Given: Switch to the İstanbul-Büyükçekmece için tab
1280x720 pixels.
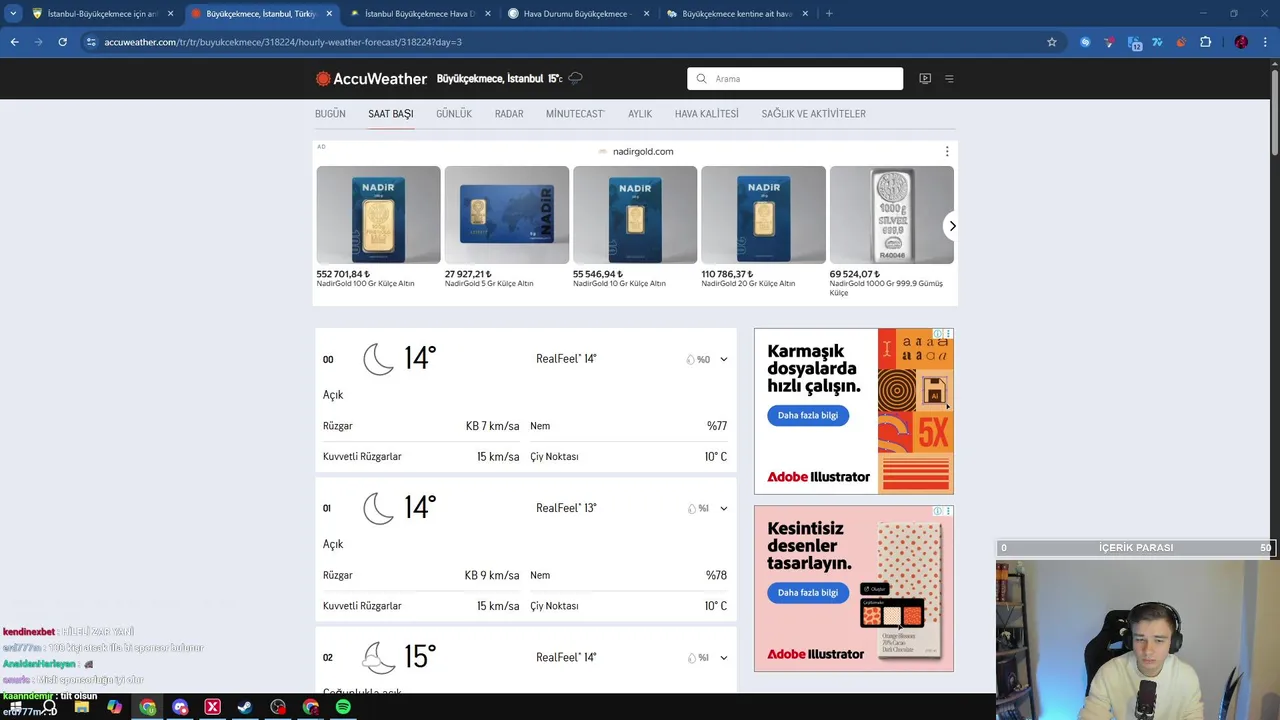Looking at the screenshot, I should pyautogui.click(x=103, y=14).
